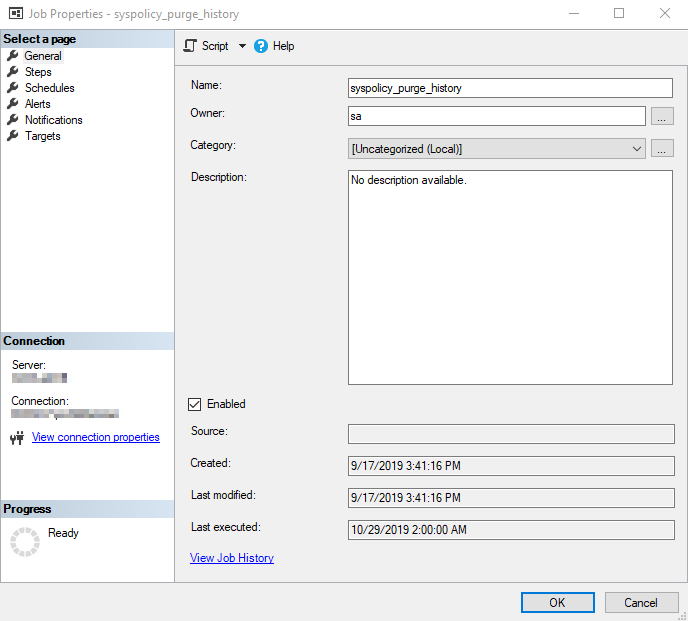This screenshot has height=621, width=688.
Task: Click the "Select a page" header
Action: tap(87, 39)
